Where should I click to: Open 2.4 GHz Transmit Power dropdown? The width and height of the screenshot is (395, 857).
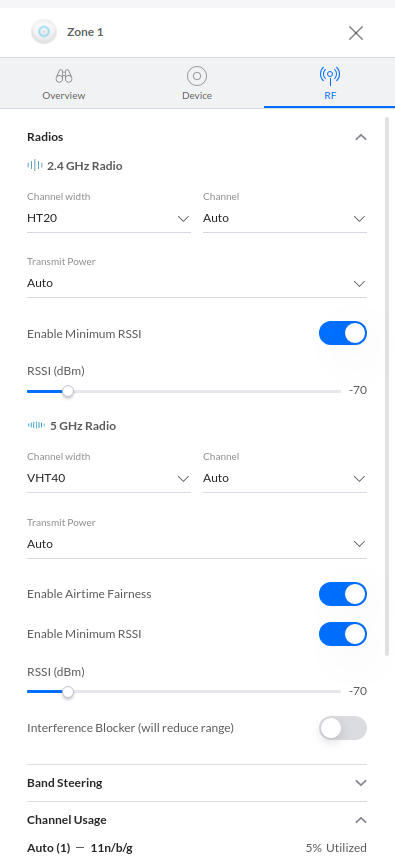pyautogui.click(x=197, y=283)
